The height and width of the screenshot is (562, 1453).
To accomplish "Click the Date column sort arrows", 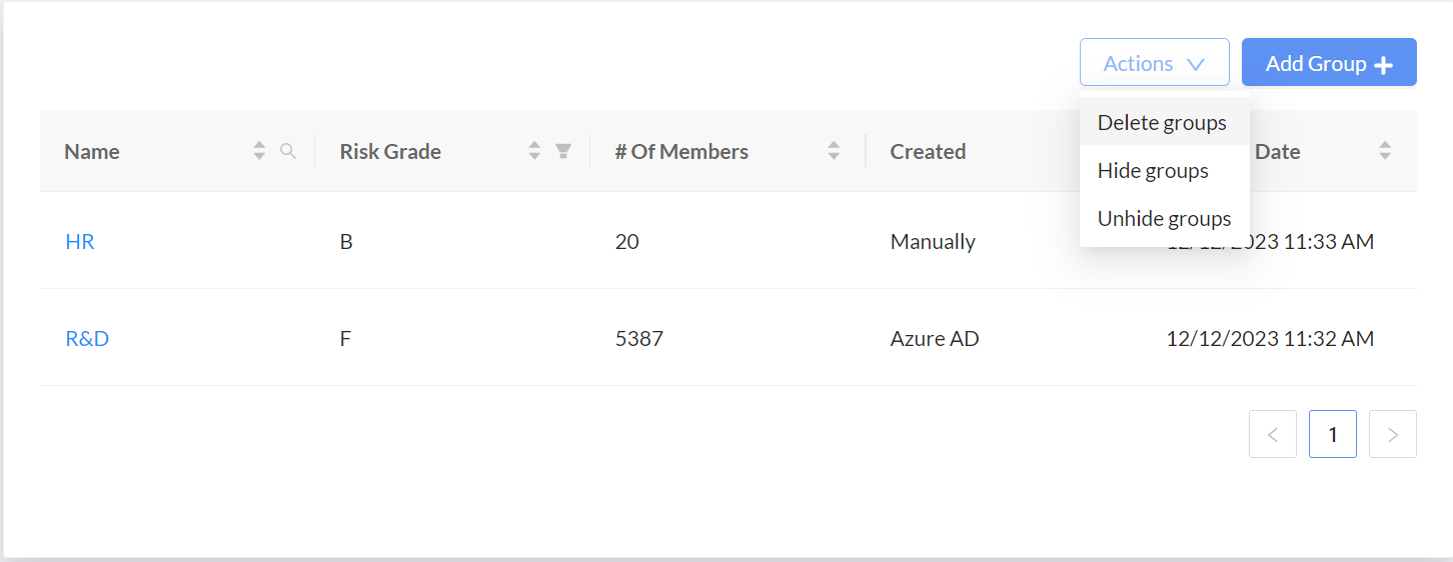I will [1385, 151].
